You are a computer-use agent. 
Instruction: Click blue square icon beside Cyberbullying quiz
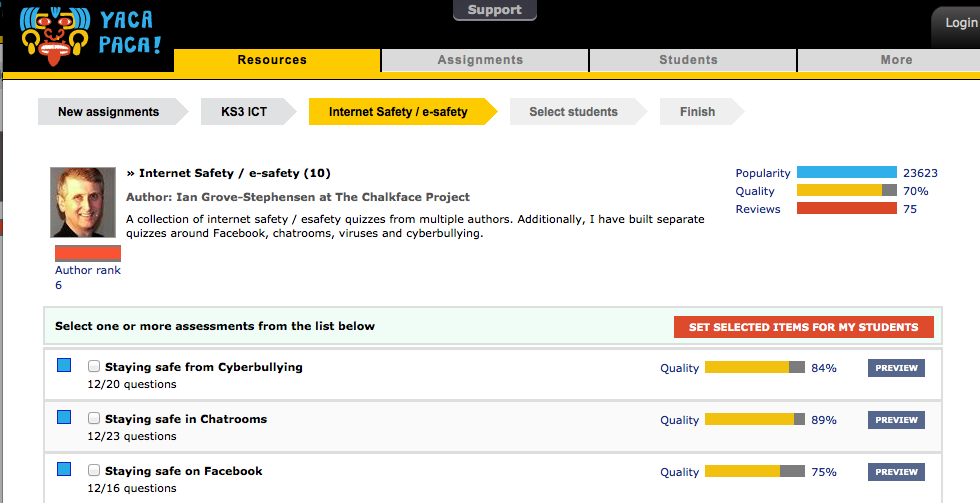coord(64,366)
